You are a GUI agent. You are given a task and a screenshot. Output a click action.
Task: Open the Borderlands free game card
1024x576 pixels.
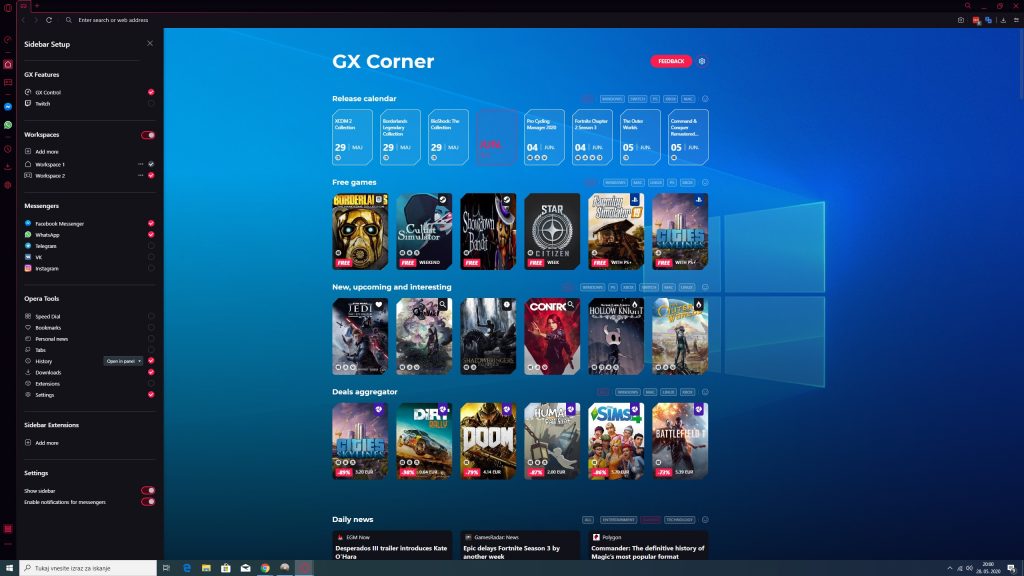point(360,231)
